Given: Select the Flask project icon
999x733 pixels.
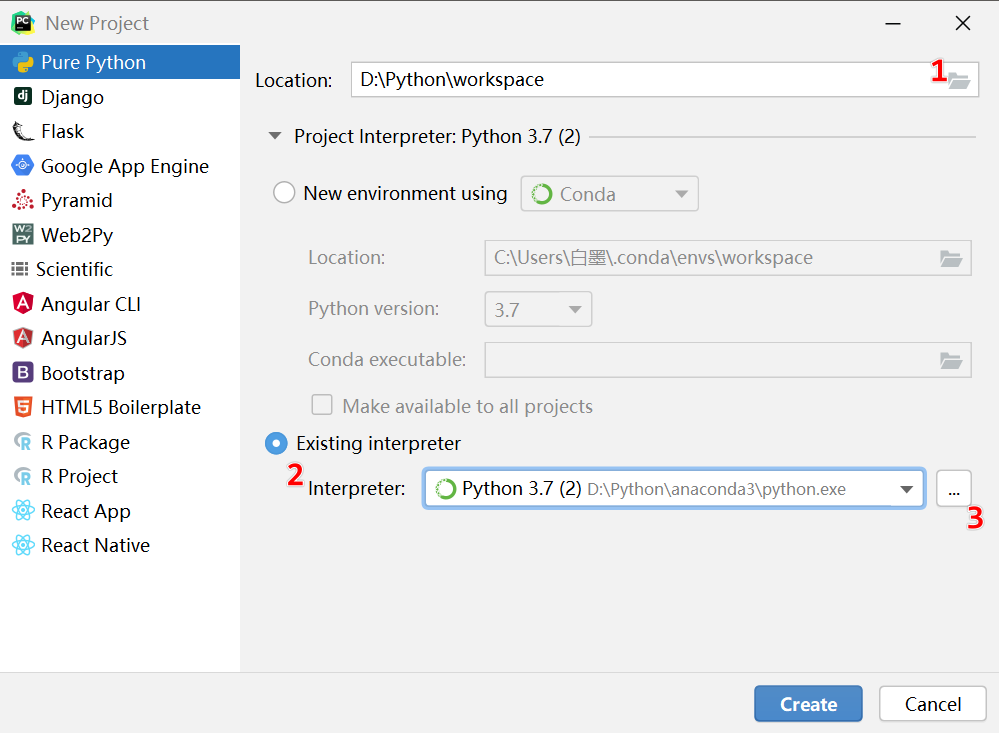Looking at the screenshot, I should pyautogui.click(x=22, y=131).
